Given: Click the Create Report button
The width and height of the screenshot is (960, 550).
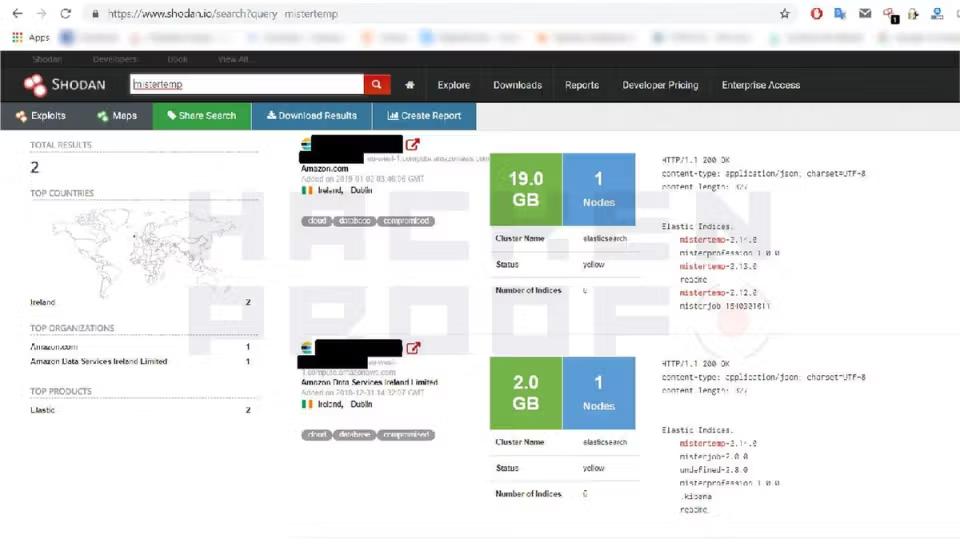Looking at the screenshot, I should click(x=424, y=116).
